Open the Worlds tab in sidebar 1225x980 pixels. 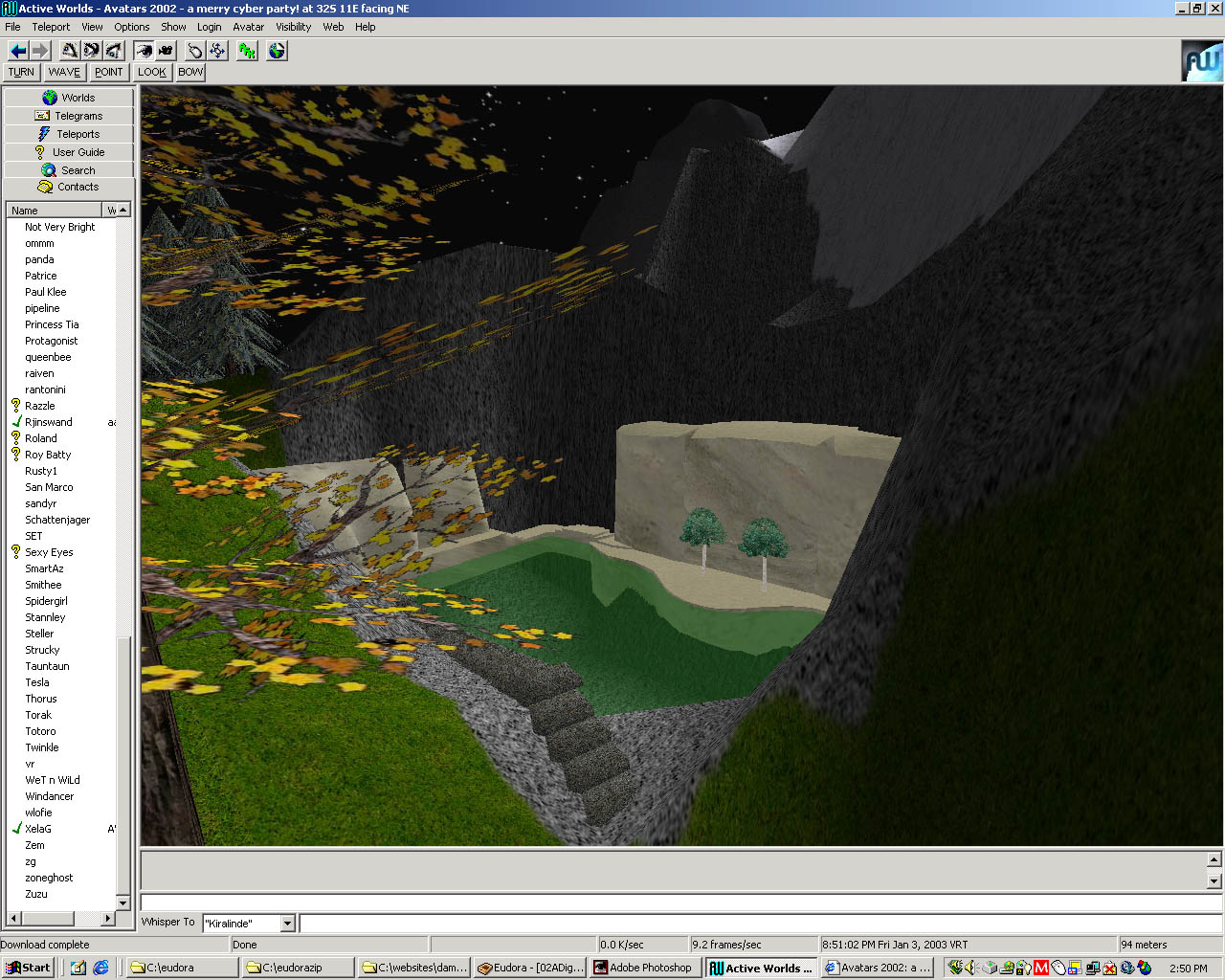coord(69,98)
